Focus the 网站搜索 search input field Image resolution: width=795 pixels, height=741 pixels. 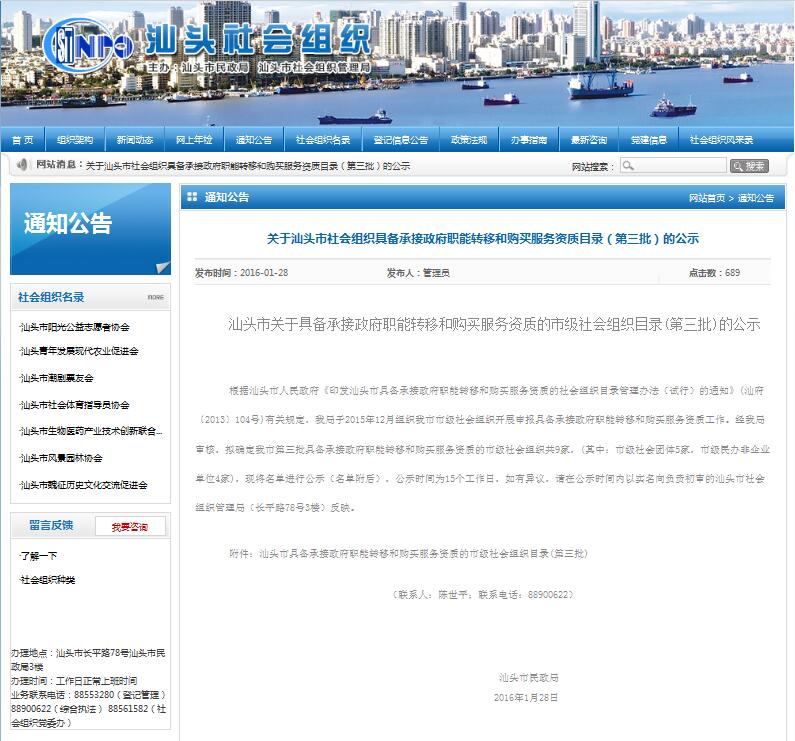pyautogui.click(x=672, y=166)
